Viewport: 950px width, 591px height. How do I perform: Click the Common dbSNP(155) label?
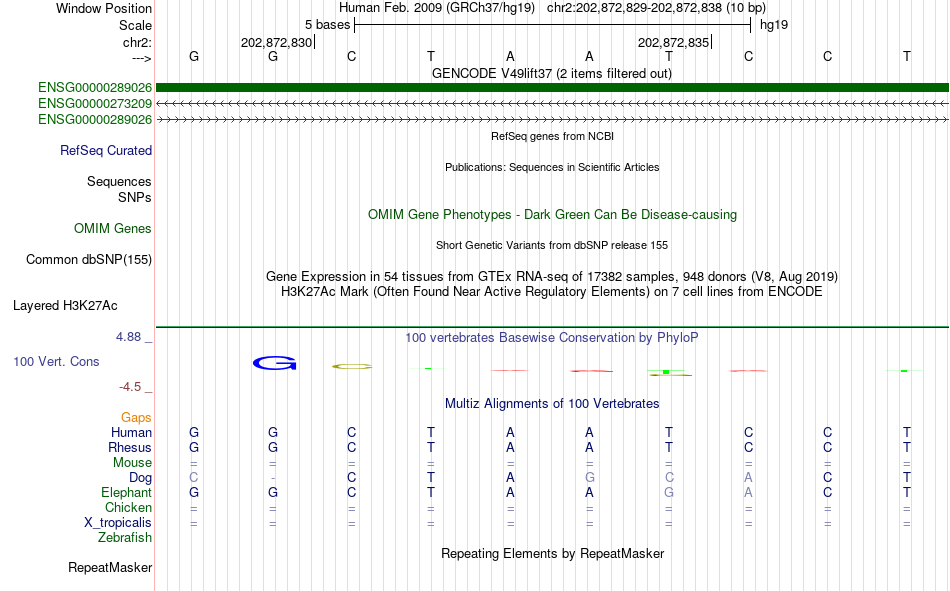[x=88, y=259]
